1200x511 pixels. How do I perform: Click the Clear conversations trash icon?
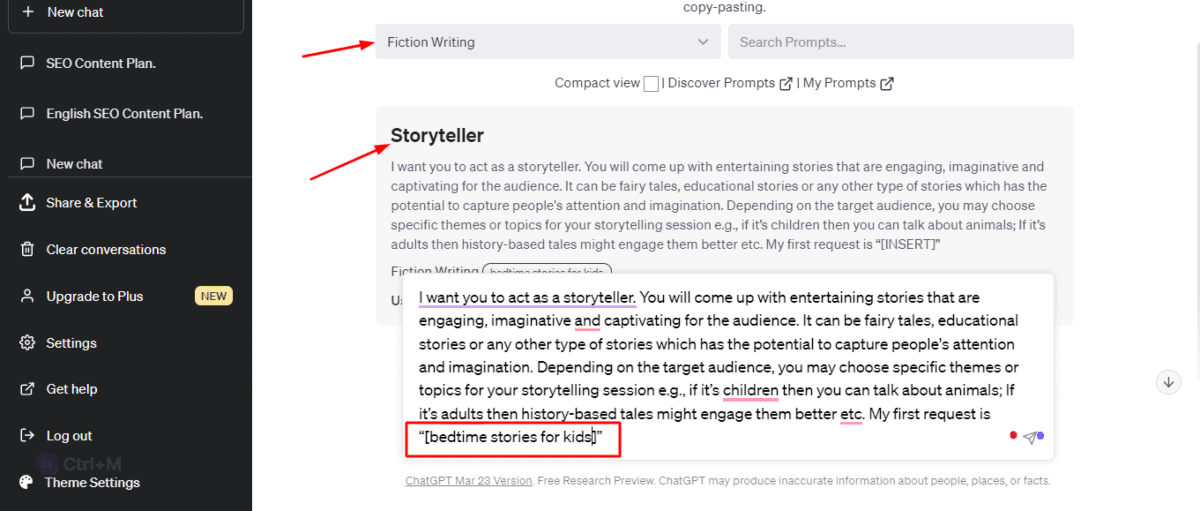[x=28, y=249]
